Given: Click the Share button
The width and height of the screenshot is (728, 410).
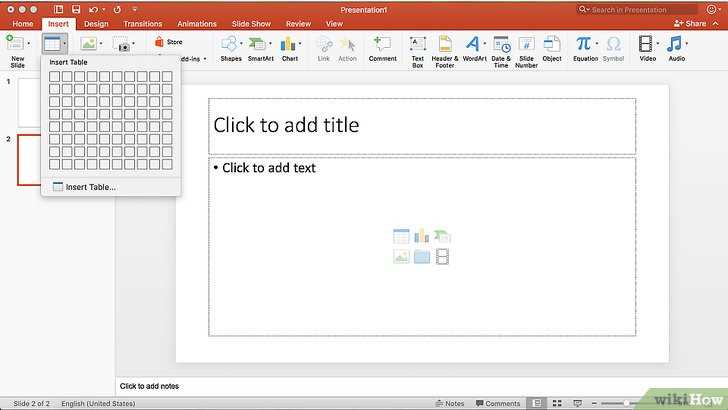Looking at the screenshot, I should pyautogui.click(x=690, y=23).
